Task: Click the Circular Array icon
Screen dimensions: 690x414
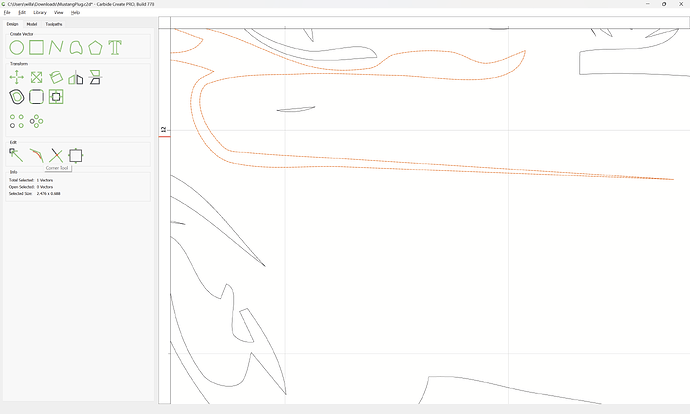Action: (x=36, y=121)
